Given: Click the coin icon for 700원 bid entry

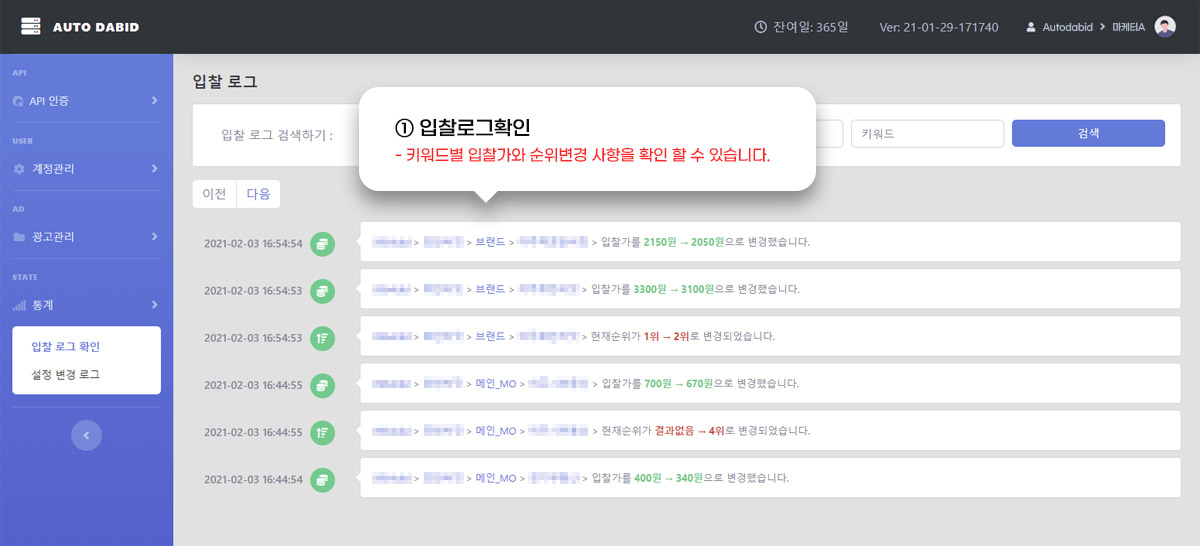Looking at the screenshot, I should click(322, 384).
